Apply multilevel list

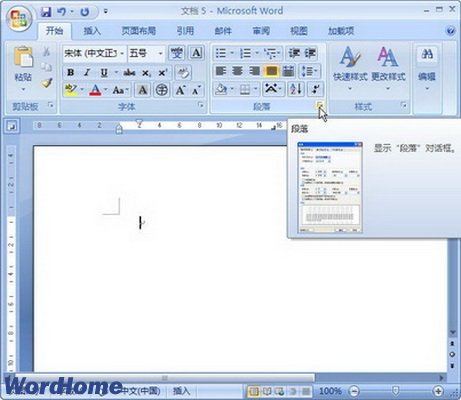270,53
